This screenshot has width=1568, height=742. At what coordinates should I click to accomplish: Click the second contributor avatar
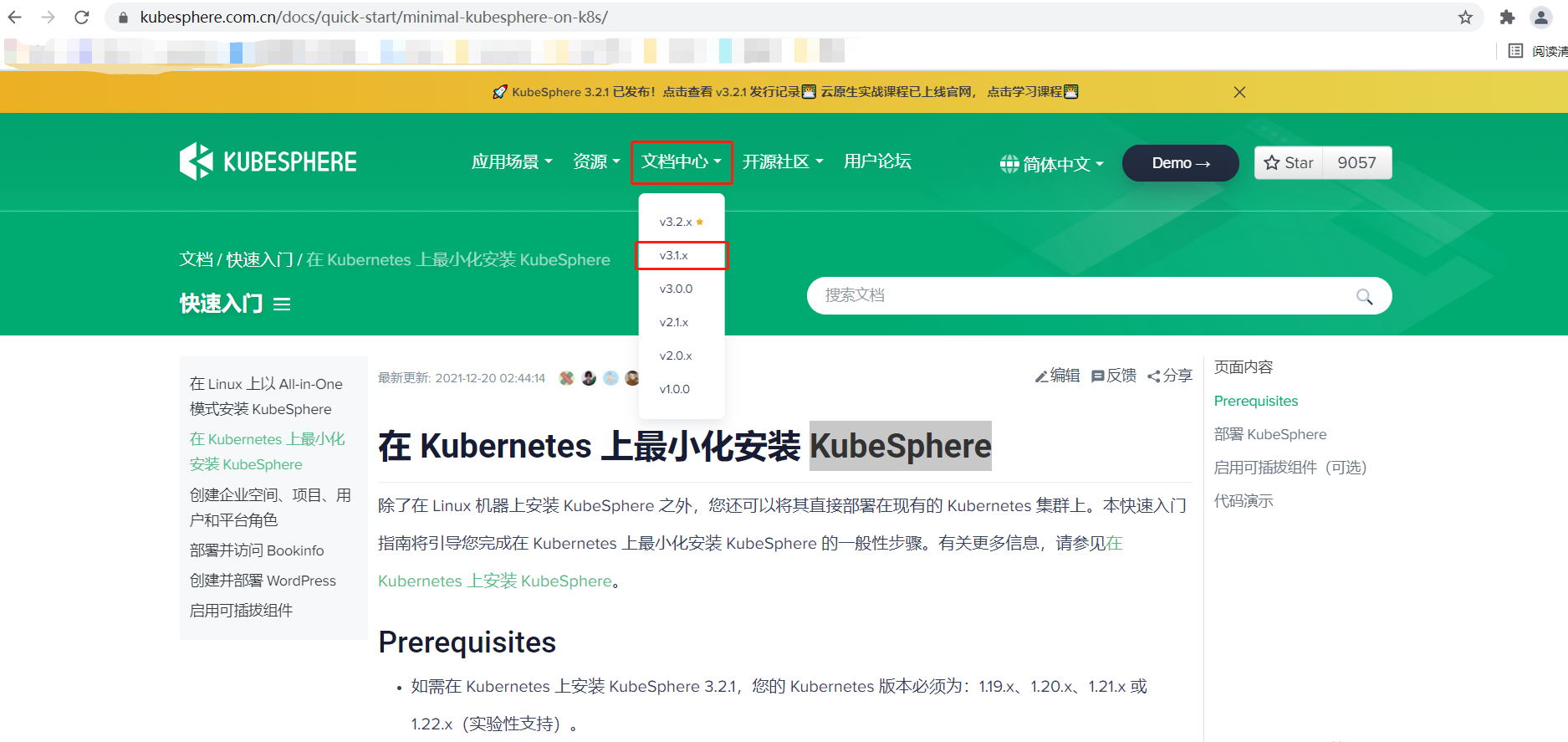589,378
